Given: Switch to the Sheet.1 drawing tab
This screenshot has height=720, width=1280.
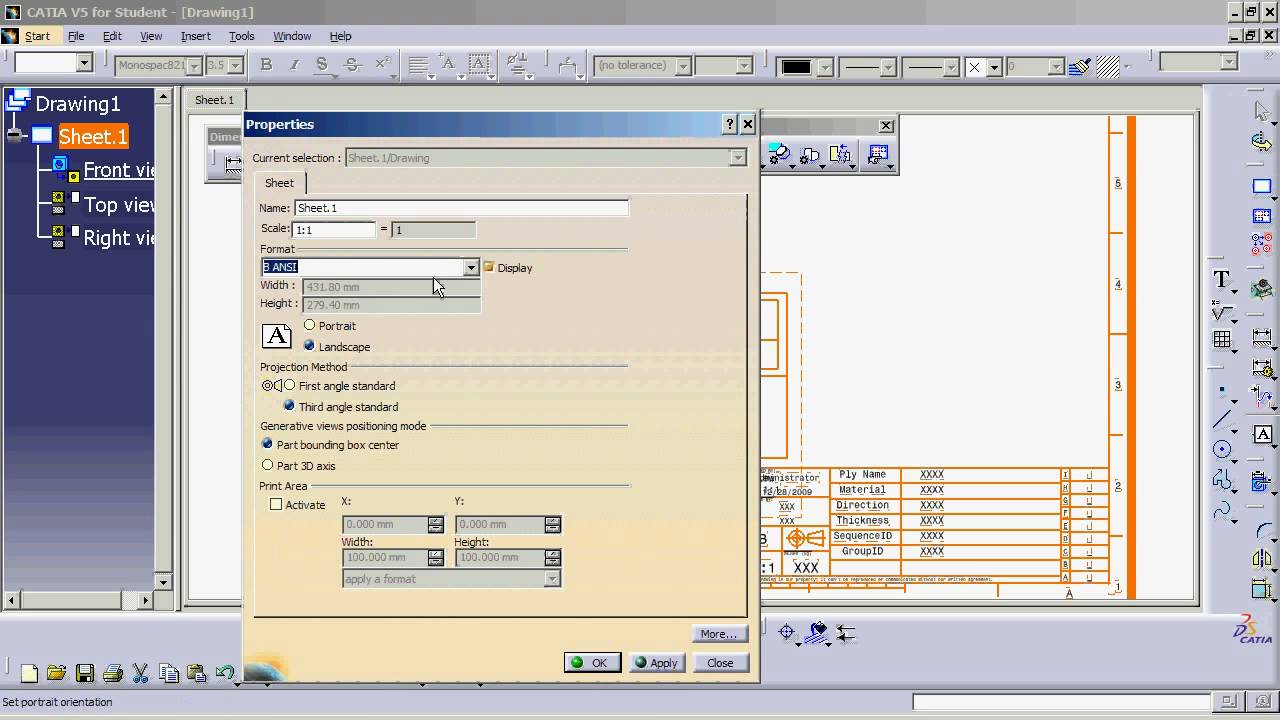Looking at the screenshot, I should (214, 100).
